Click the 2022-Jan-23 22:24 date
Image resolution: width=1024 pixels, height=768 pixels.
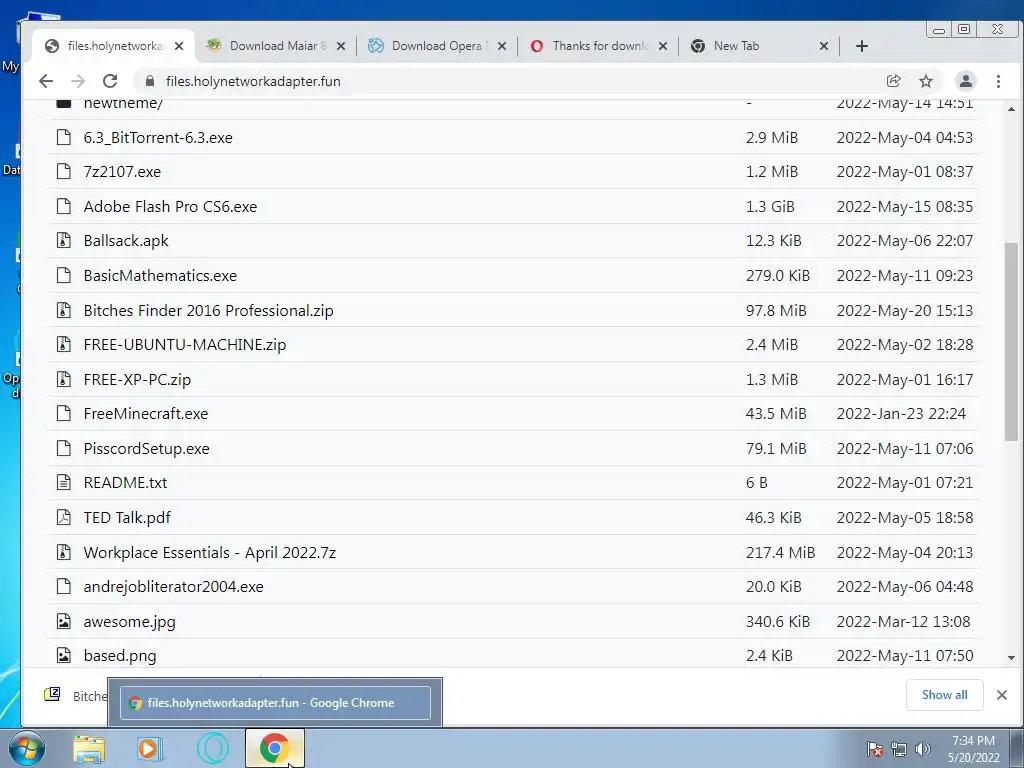901,413
